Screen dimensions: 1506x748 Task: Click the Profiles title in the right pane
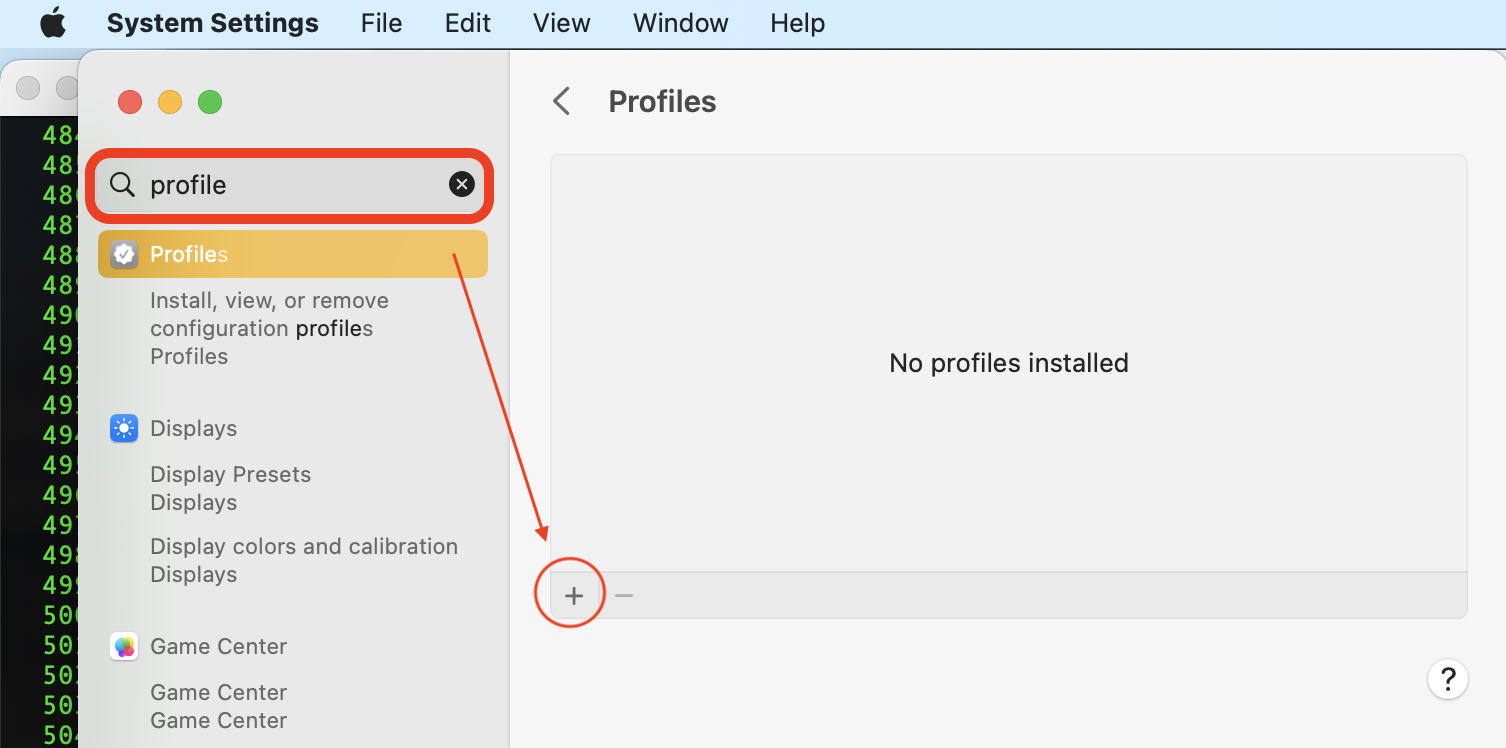coord(663,102)
